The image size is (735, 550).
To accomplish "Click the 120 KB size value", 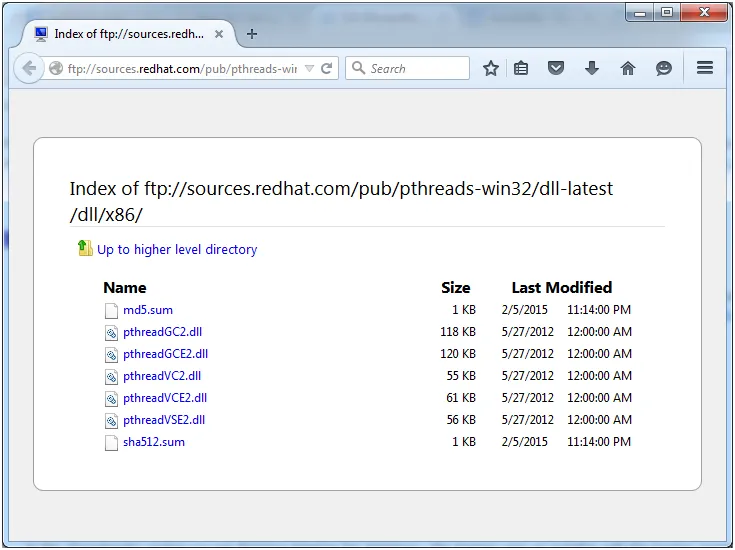I will pos(458,354).
